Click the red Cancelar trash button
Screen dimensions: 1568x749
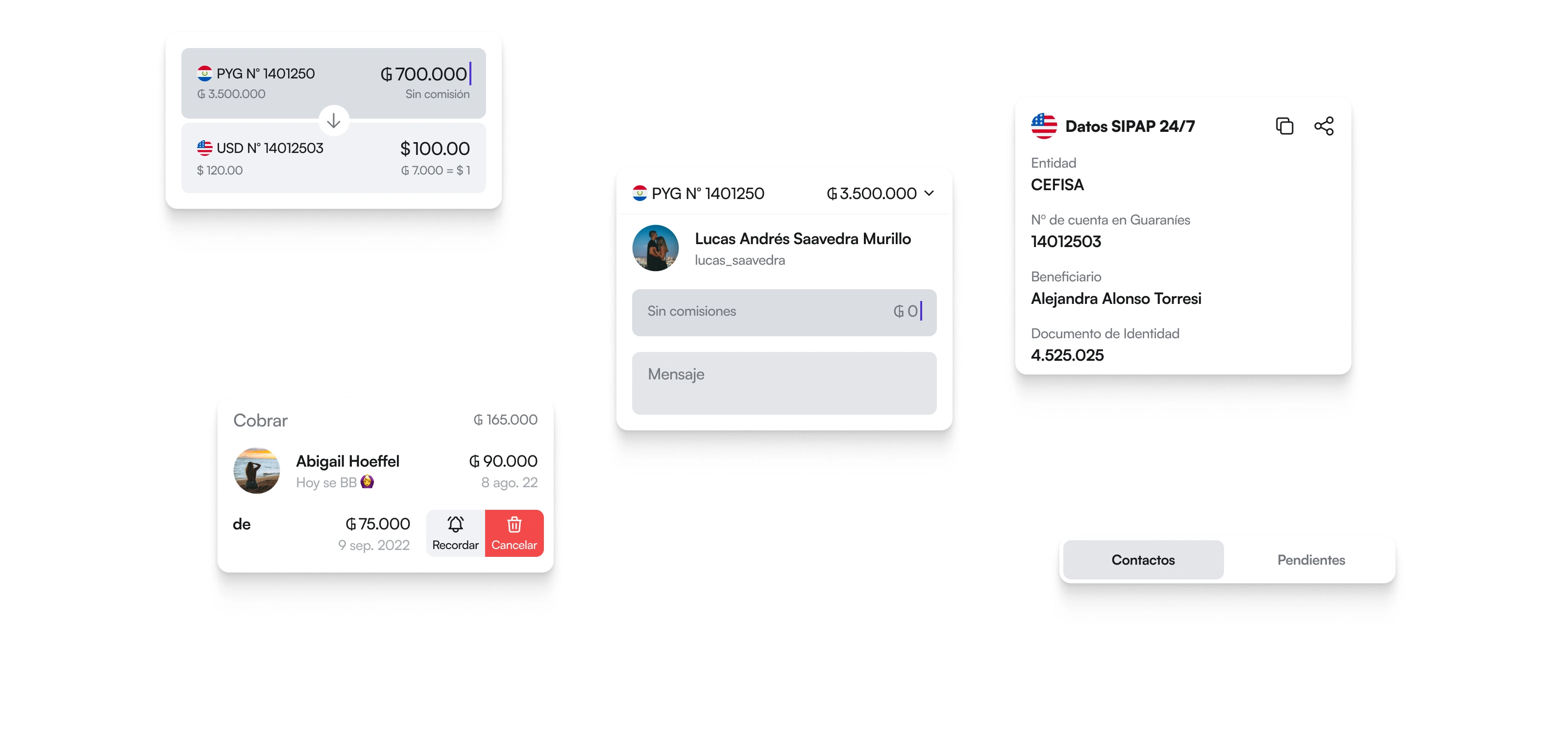pos(514,533)
